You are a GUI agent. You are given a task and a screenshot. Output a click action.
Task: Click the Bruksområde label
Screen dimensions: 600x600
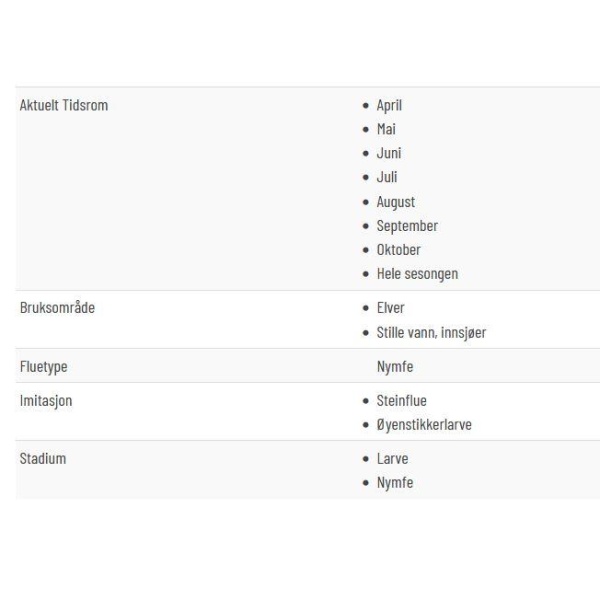click(57, 308)
